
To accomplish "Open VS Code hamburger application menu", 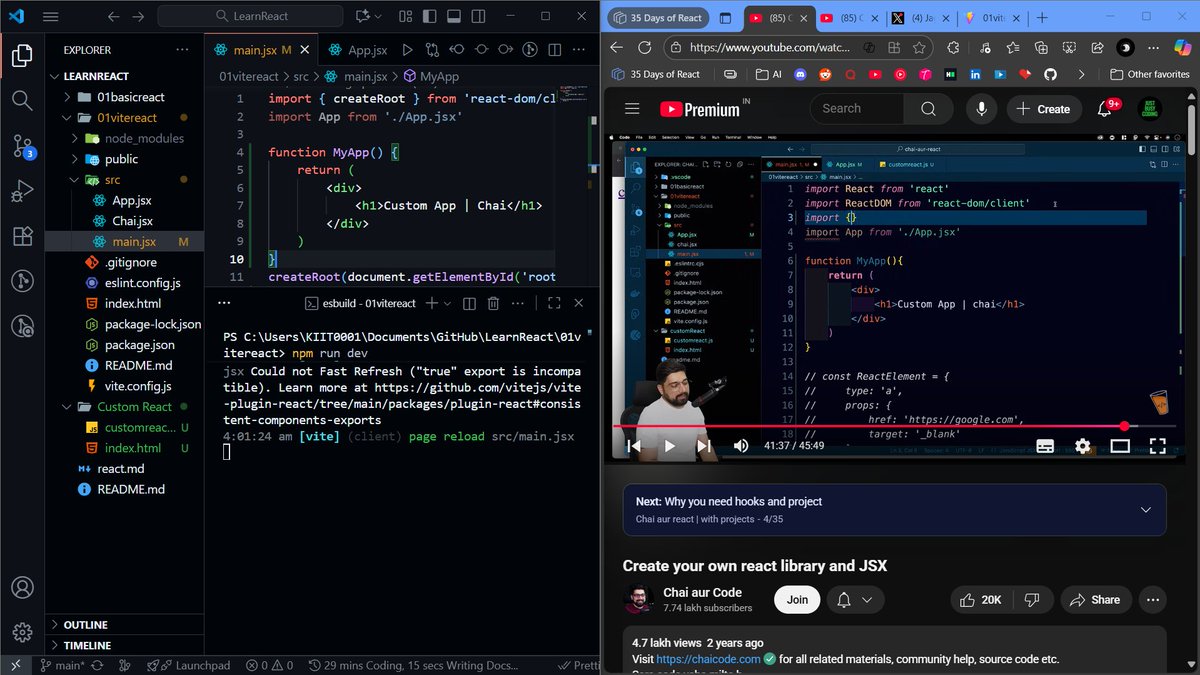I will (x=51, y=17).
